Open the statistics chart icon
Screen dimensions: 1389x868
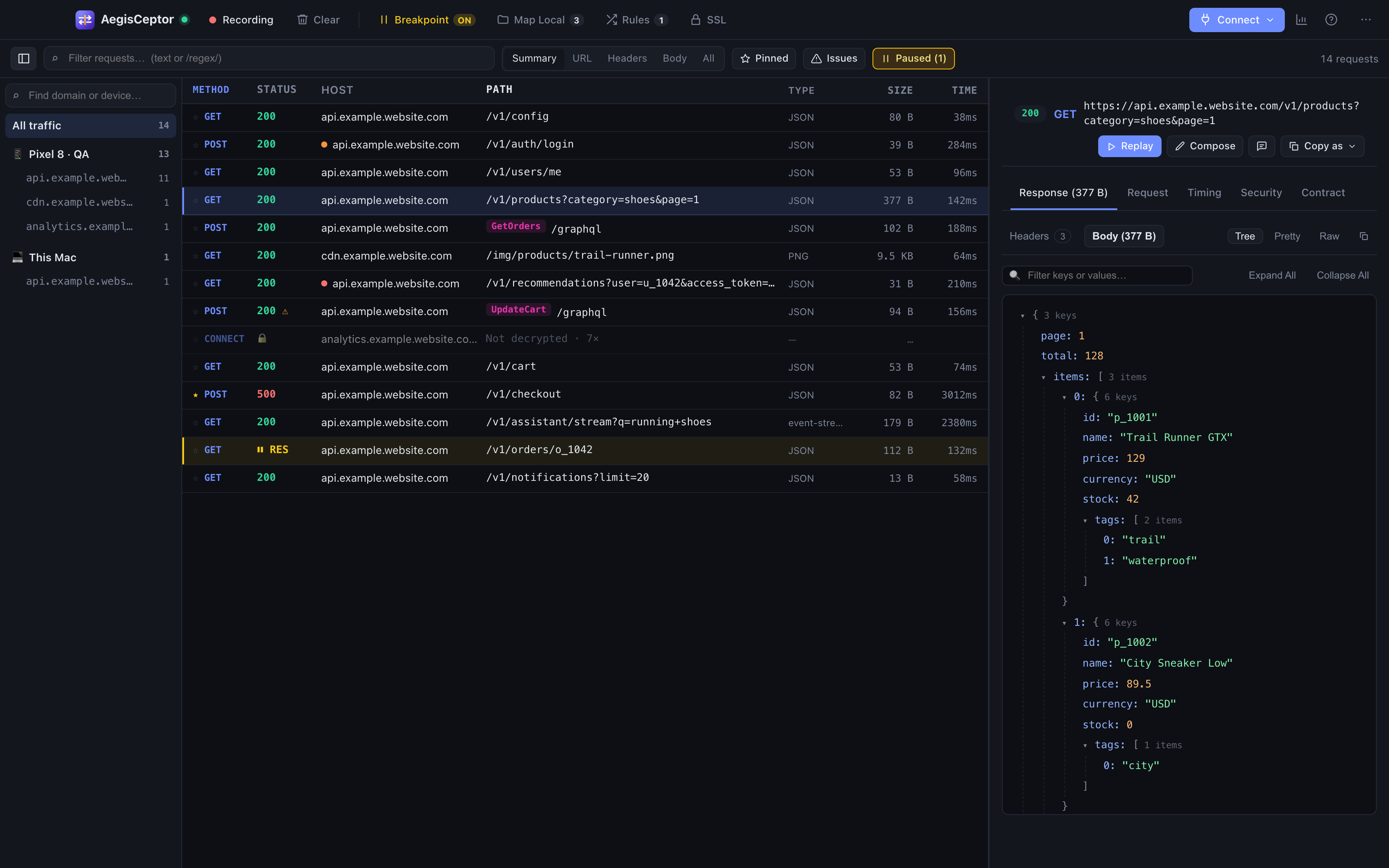[1301, 20]
